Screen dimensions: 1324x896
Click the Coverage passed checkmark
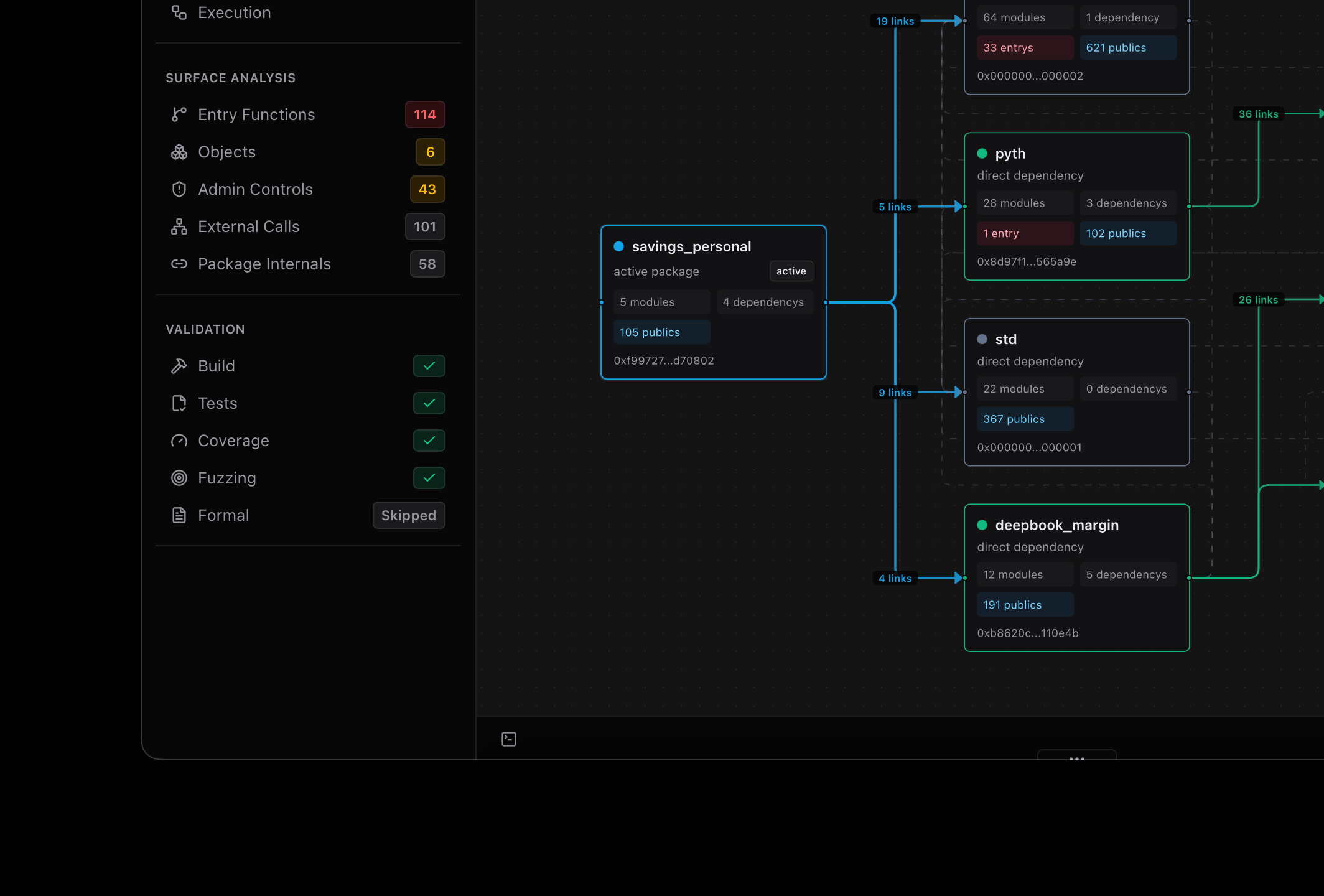tap(429, 441)
